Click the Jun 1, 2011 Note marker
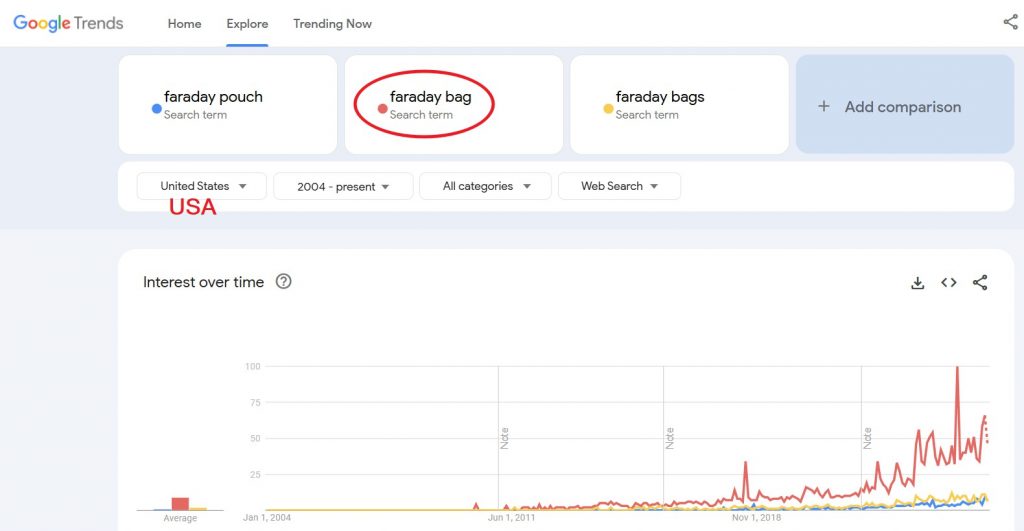1024x531 pixels. [505, 437]
